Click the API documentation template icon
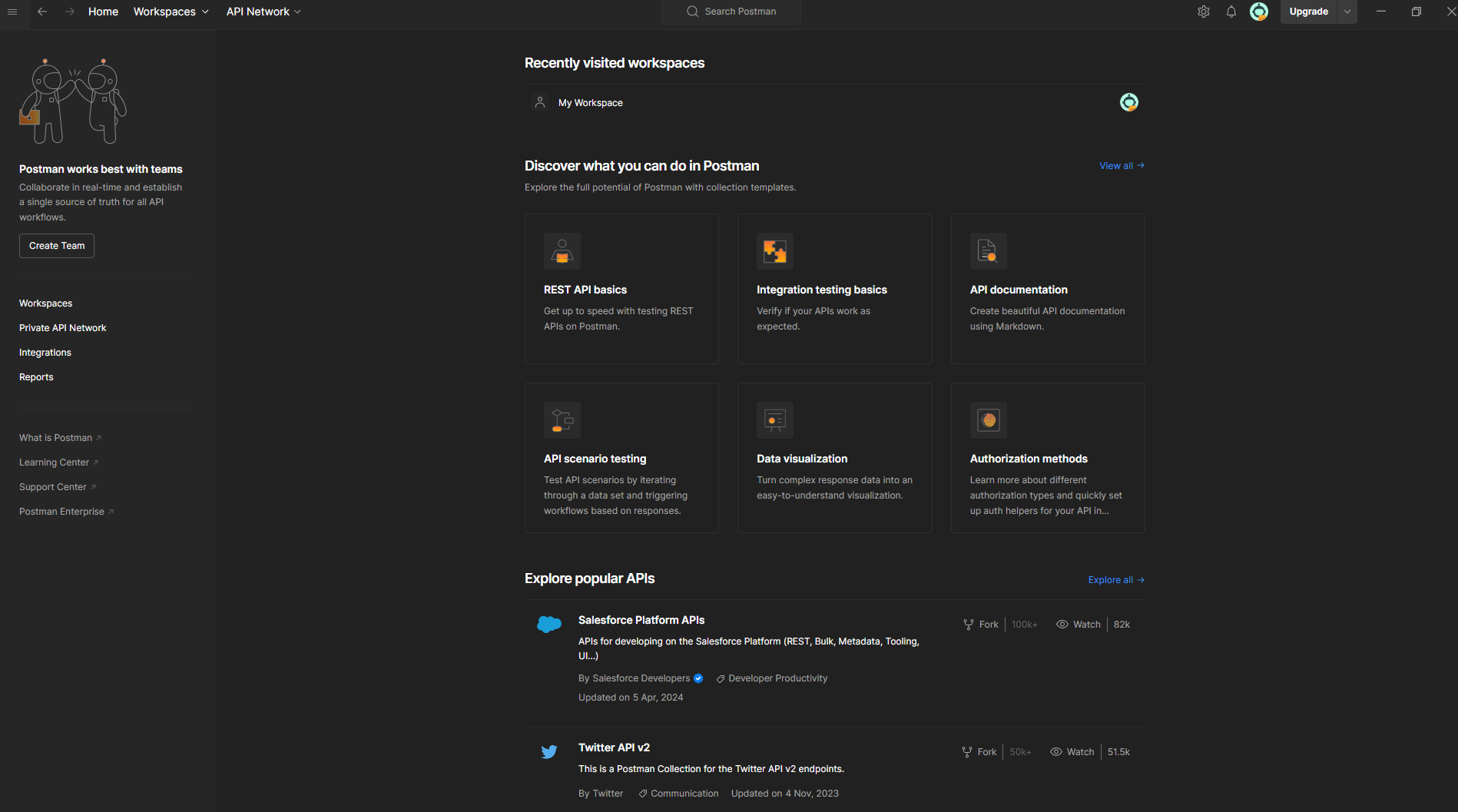Viewport: 1458px width, 812px height. pyautogui.click(x=989, y=251)
